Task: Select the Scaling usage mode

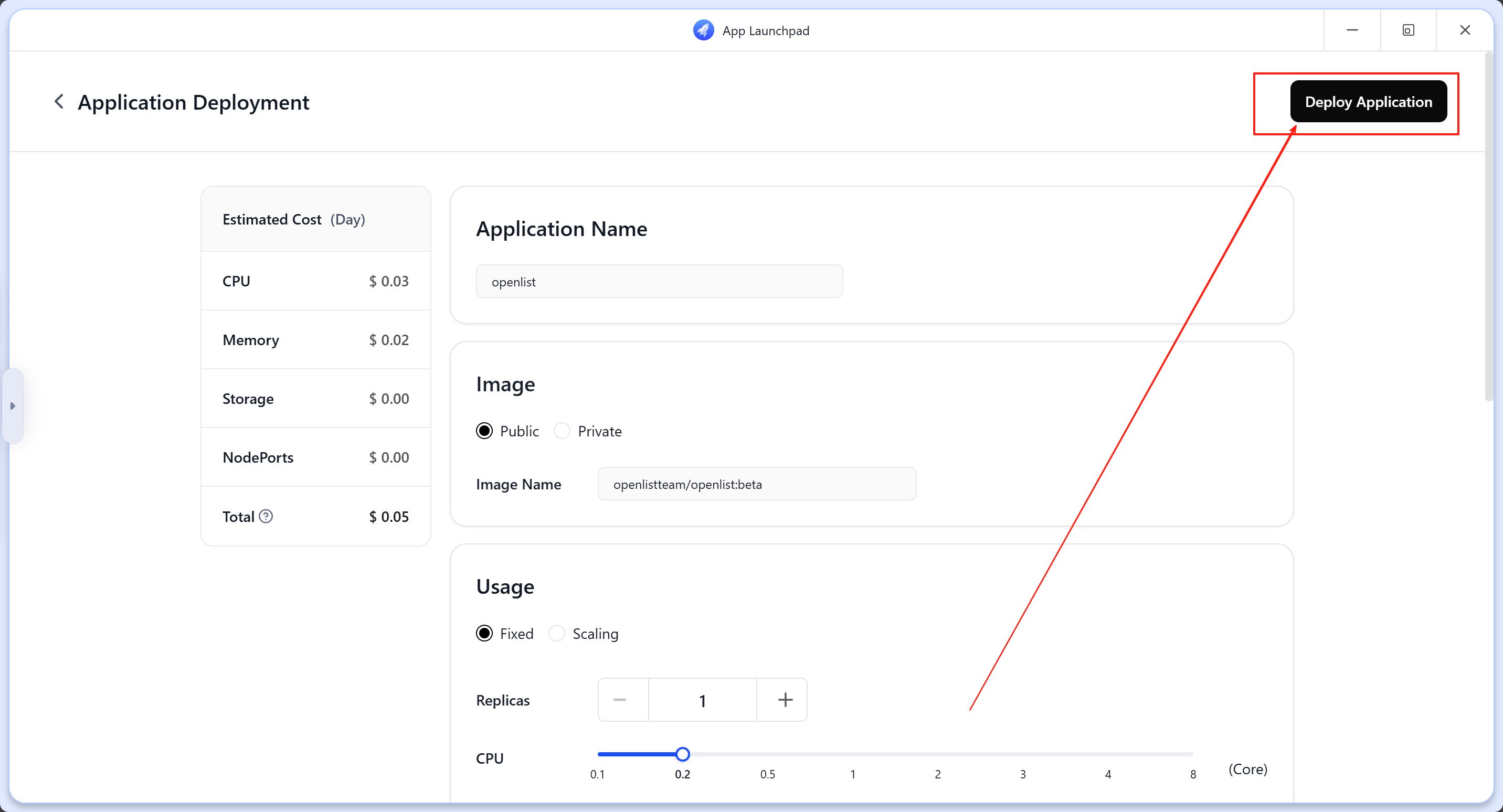Action: [556, 633]
